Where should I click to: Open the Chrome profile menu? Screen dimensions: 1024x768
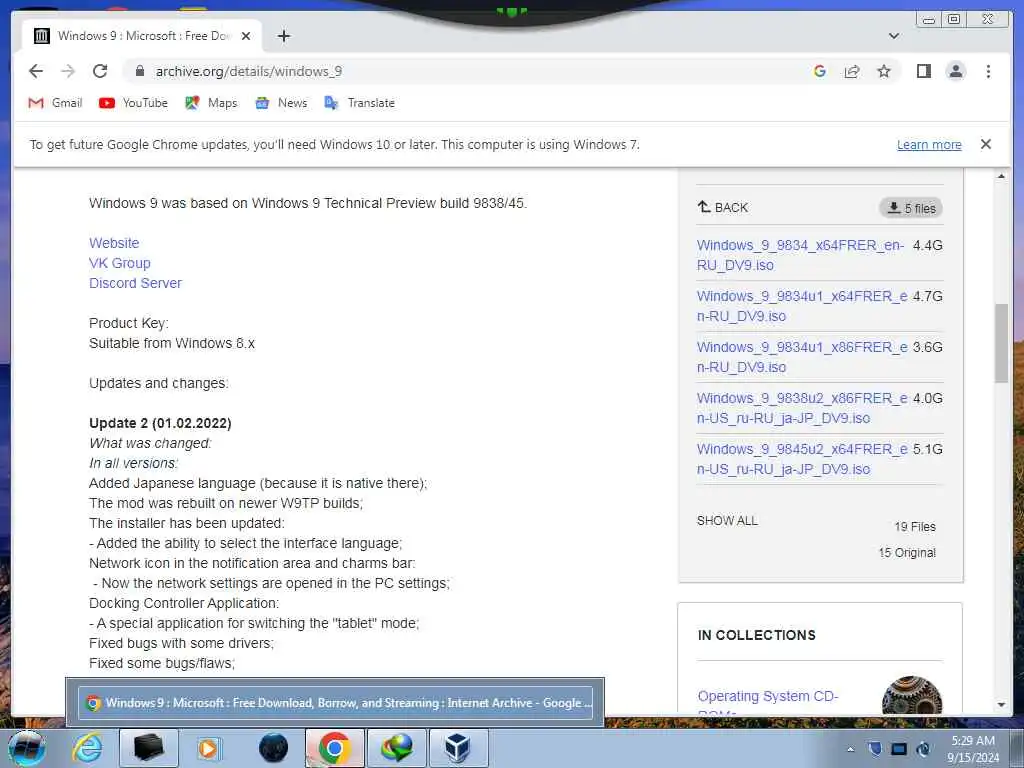pyautogui.click(x=955, y=71)
